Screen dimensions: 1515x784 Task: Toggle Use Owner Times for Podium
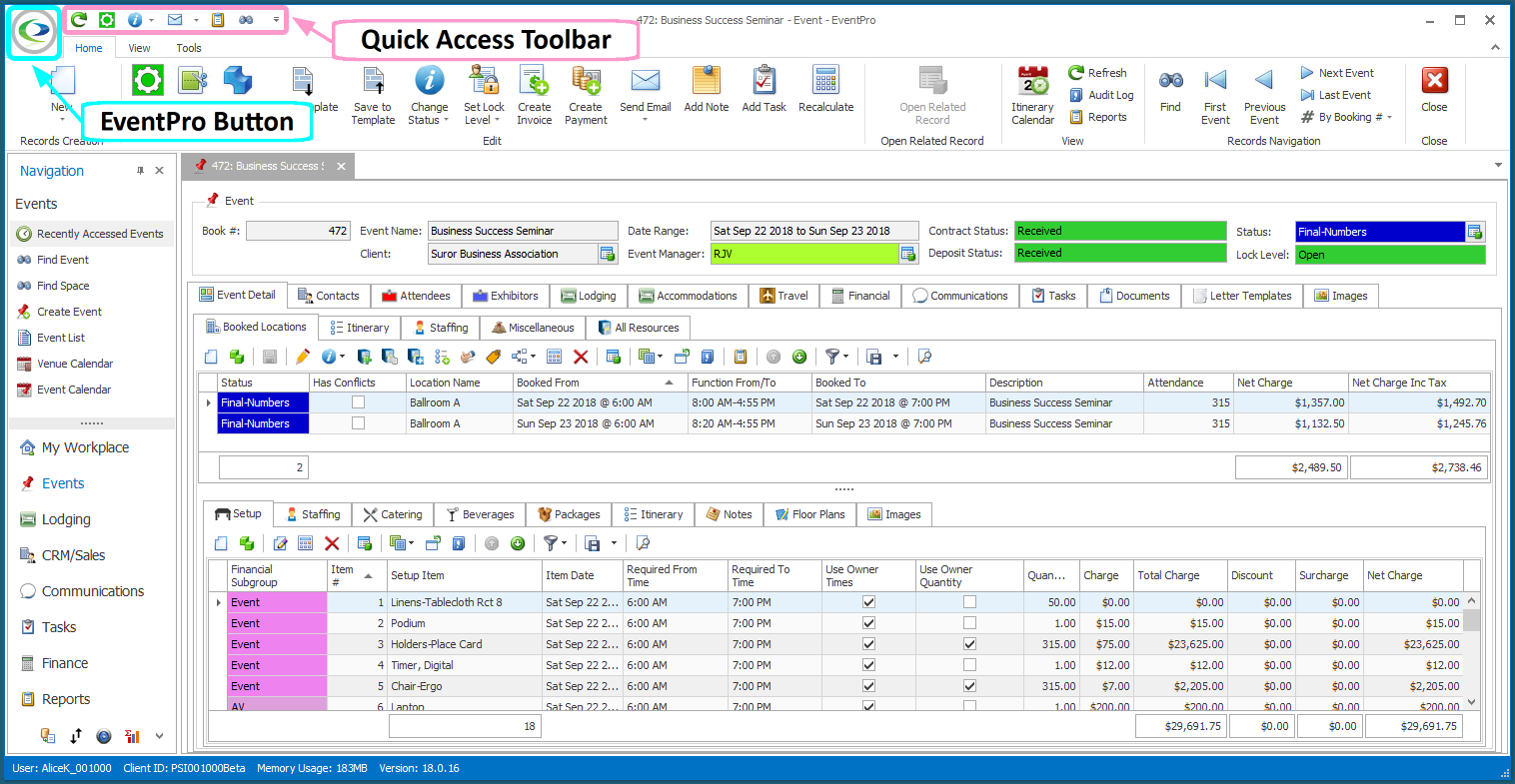coord(868,623)
